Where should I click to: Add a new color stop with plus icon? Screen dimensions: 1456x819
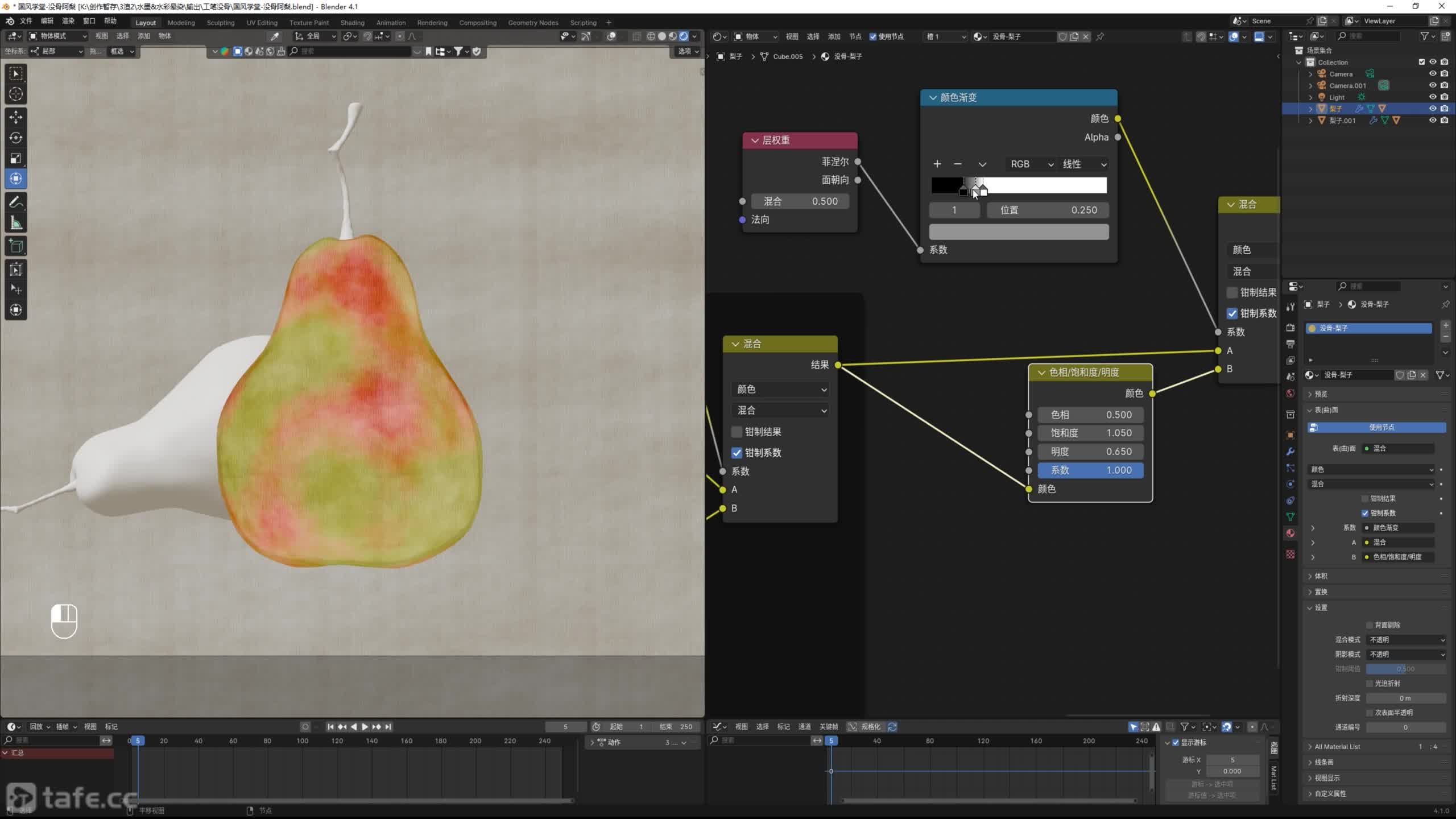tap(937, 164)
